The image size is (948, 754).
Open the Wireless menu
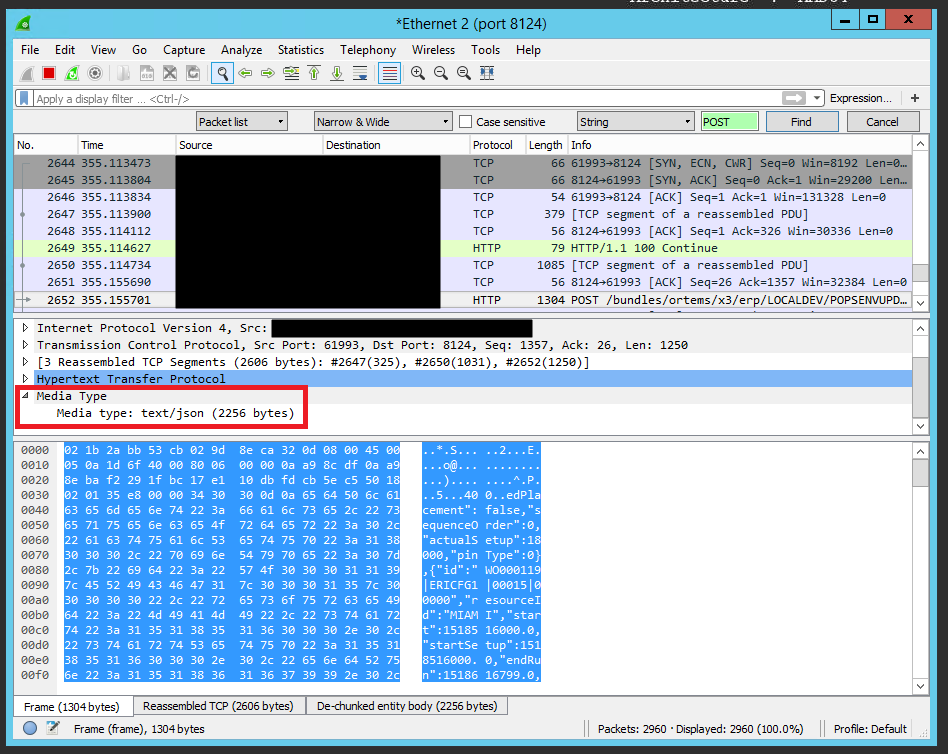coord(433,50)
